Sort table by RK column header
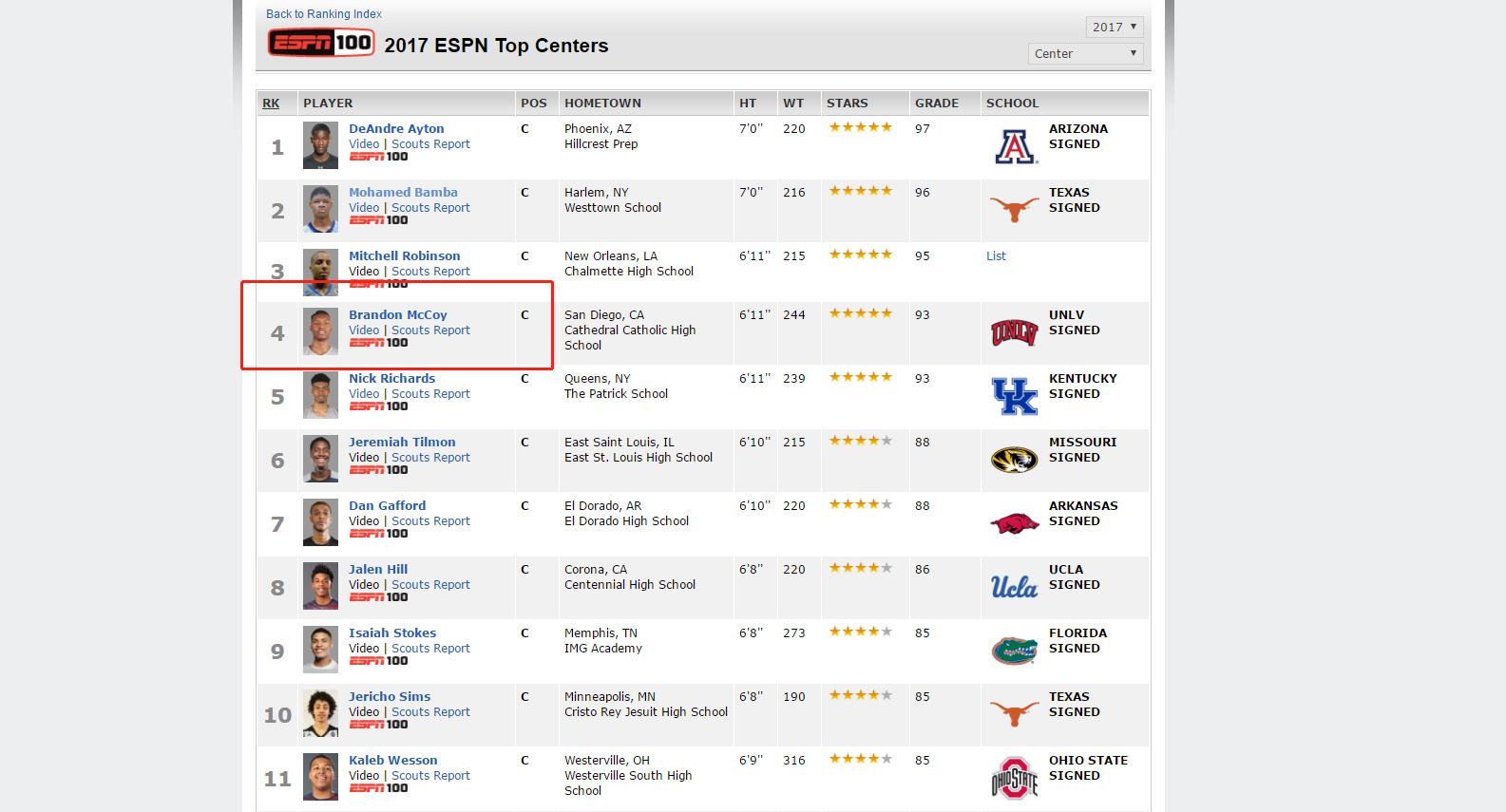The width and height of the screenshot is (1506, 812). coord(271,103)
